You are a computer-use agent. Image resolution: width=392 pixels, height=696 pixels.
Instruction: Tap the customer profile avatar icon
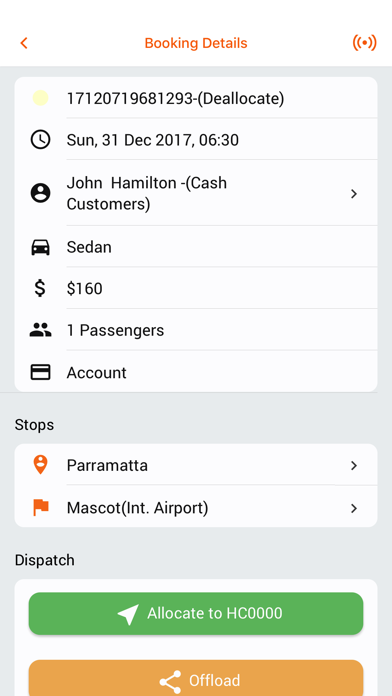[x=40, y=194]
